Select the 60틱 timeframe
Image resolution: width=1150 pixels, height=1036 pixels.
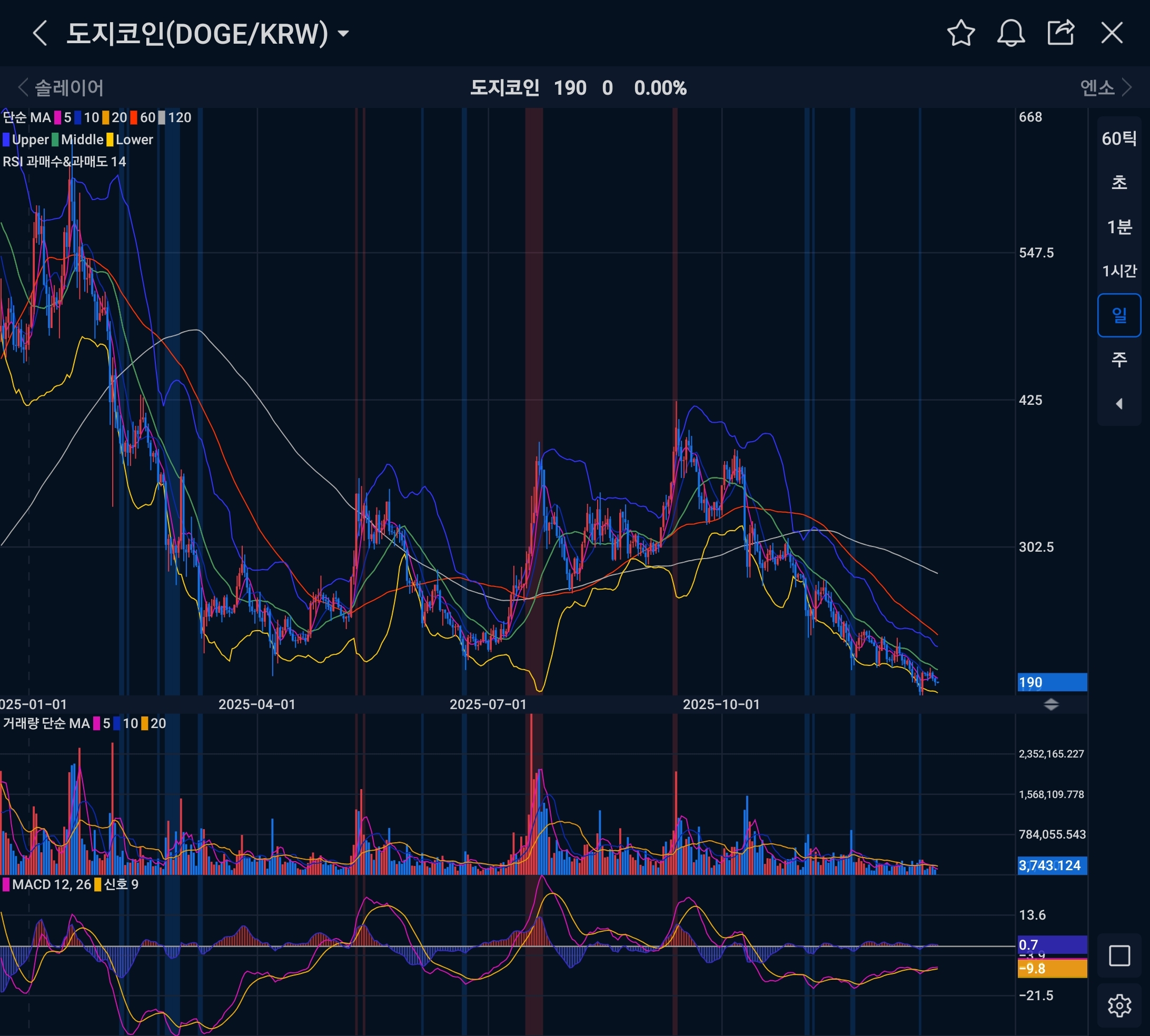pos(1119,138)
